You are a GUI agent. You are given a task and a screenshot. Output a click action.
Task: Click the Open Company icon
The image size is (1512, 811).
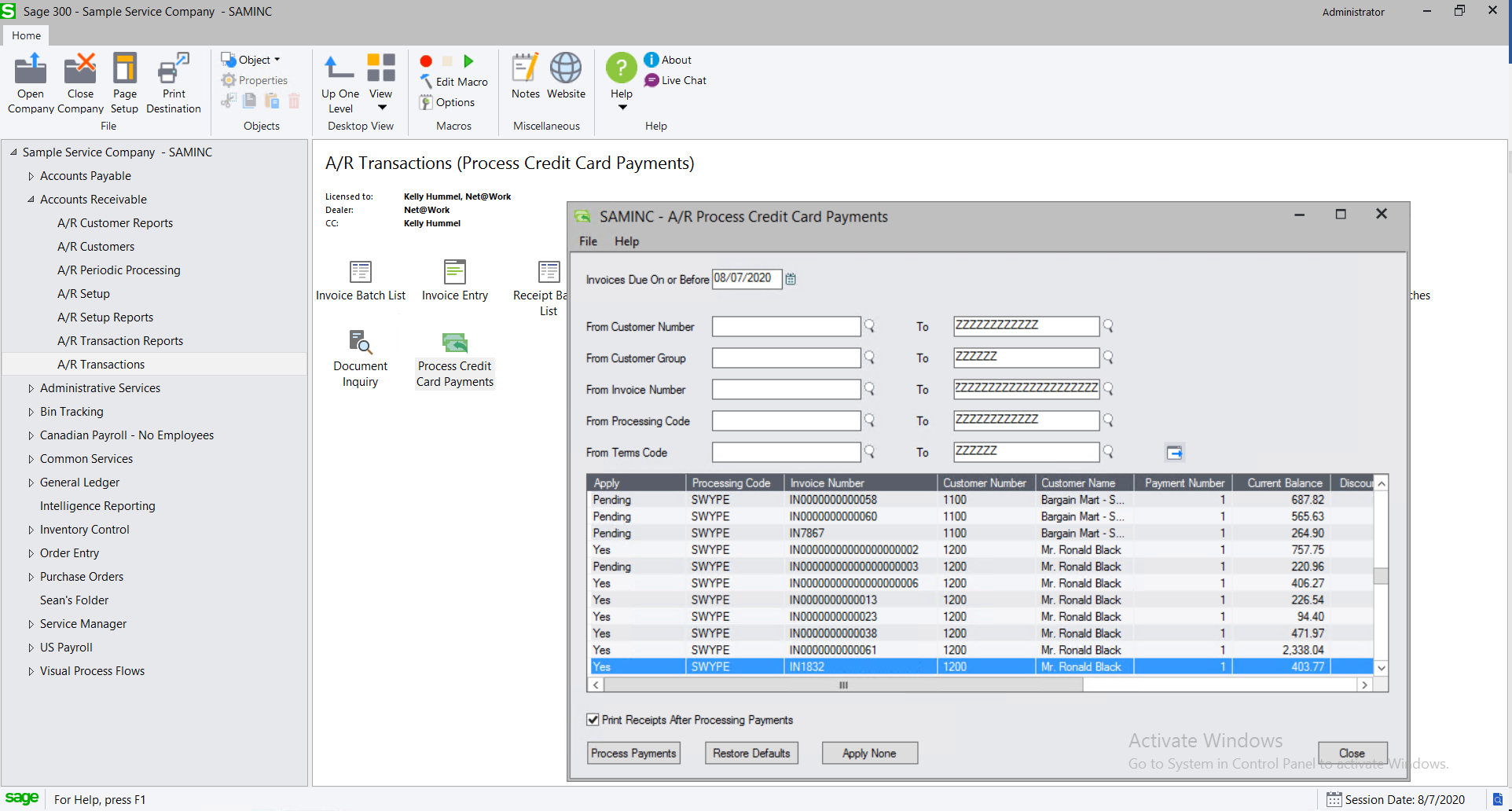pos(31,83)
